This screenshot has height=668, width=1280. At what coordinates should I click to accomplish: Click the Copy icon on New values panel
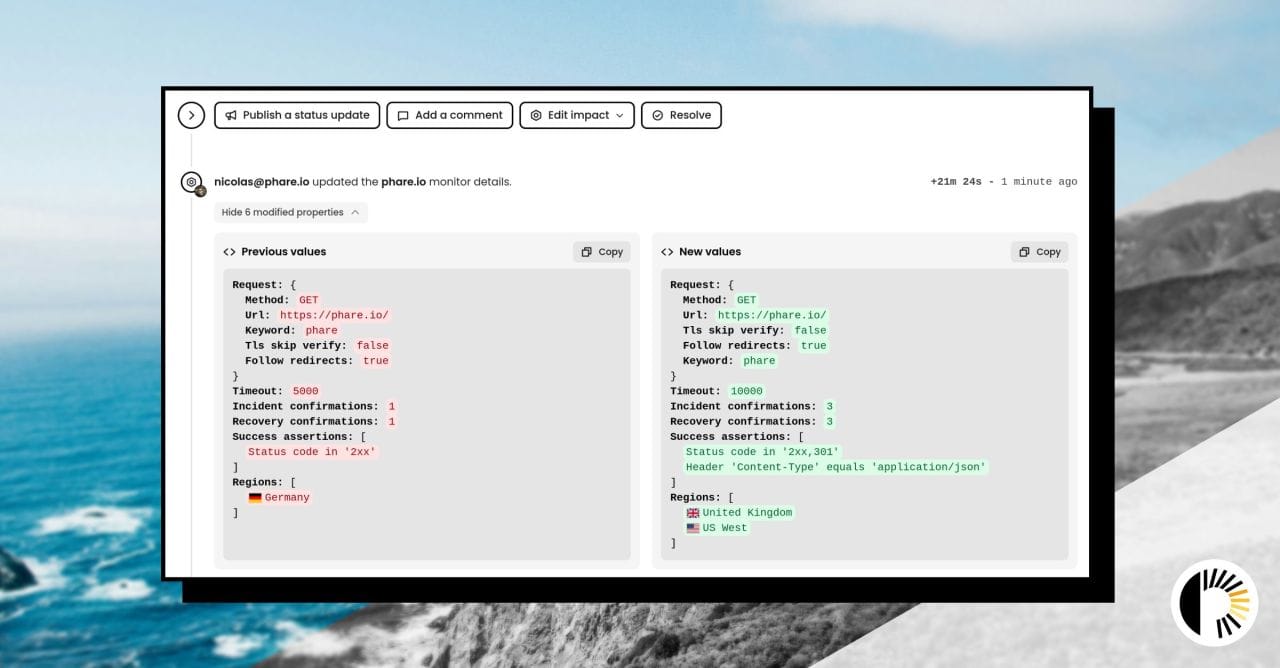[x=1026, y=251]
